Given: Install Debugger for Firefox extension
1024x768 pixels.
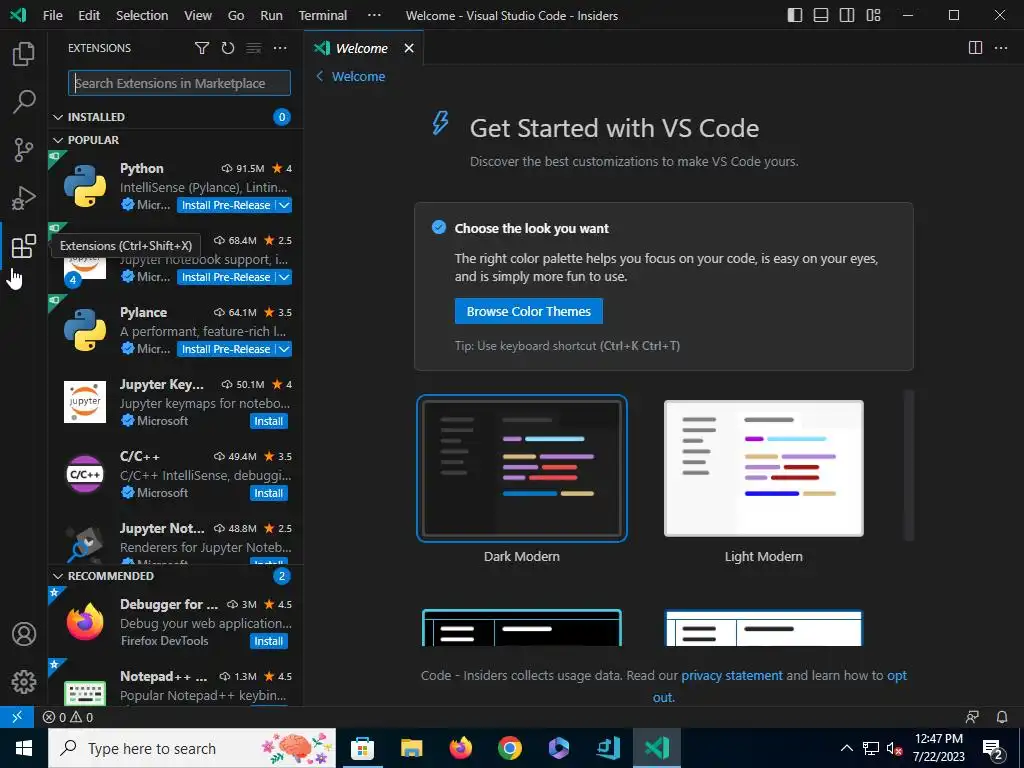Looking at the screenshot, I should point(268,641).
